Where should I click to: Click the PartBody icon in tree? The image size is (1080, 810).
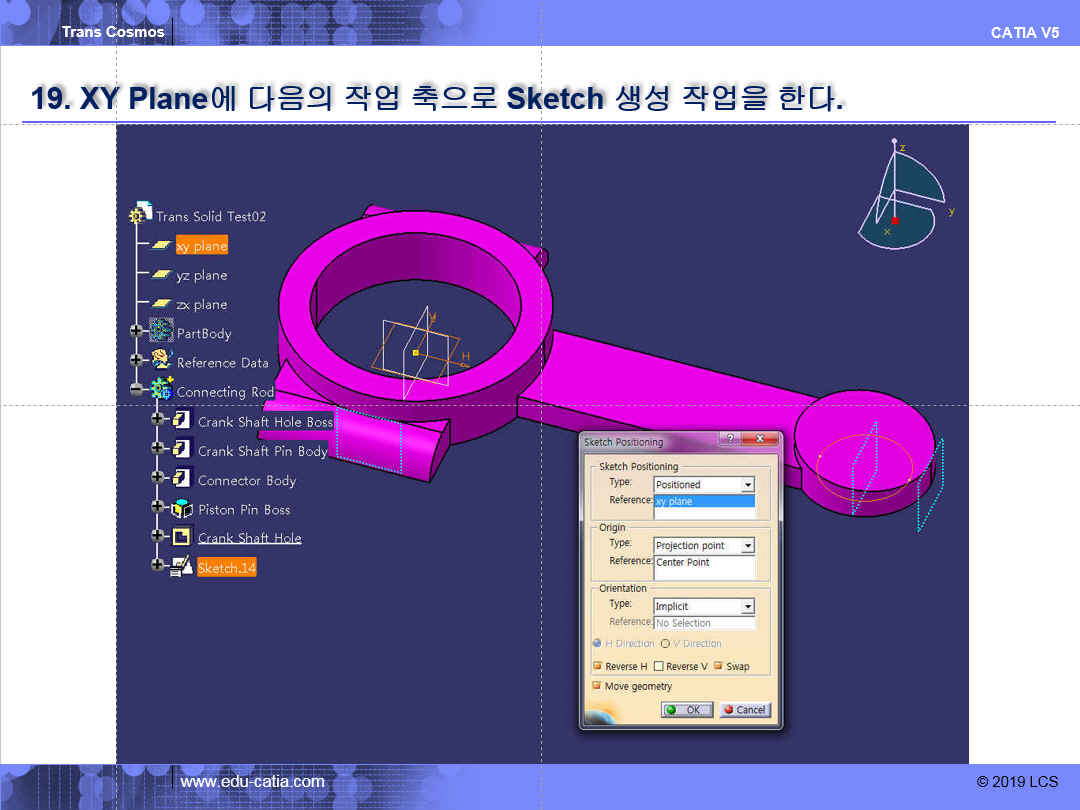point(162,333)
